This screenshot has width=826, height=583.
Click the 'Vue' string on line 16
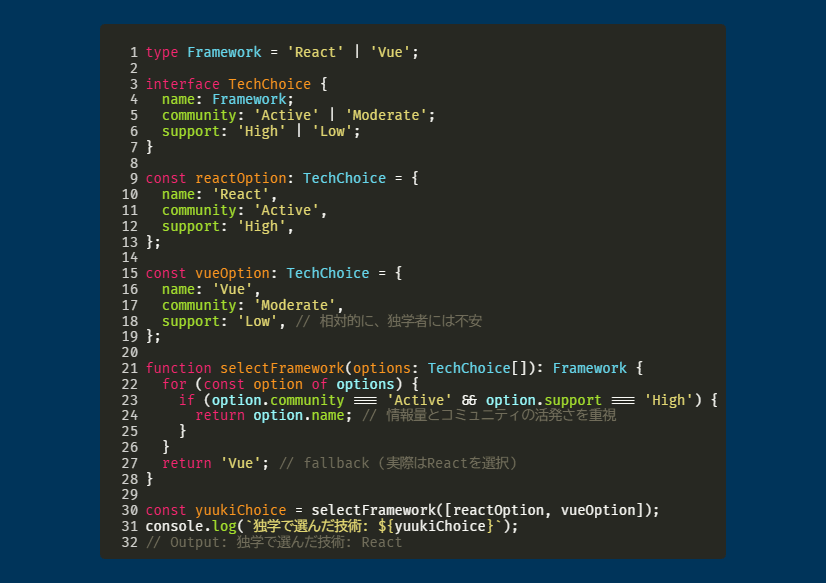click(232, 289)
